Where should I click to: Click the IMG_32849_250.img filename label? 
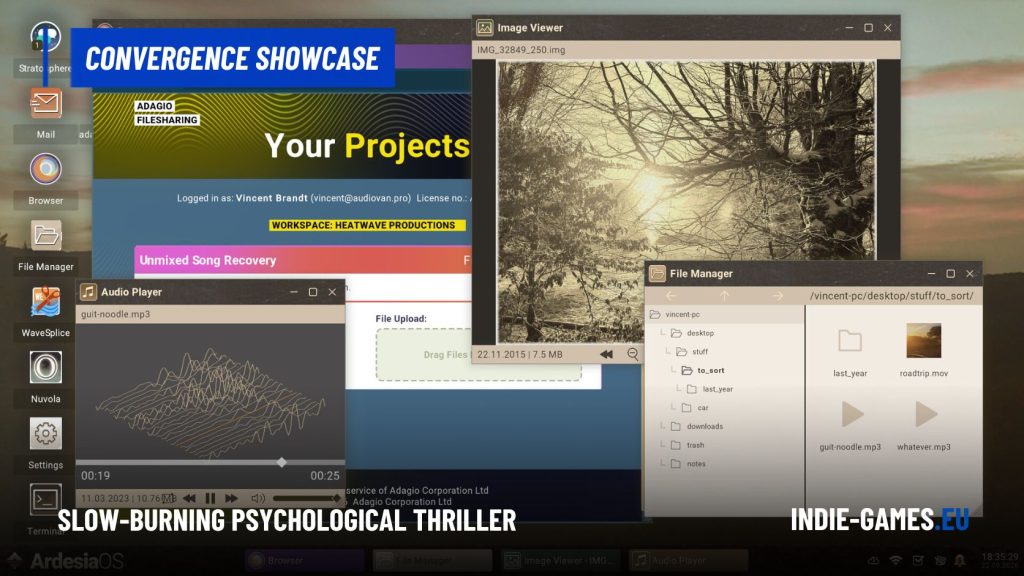coord(521,50)
